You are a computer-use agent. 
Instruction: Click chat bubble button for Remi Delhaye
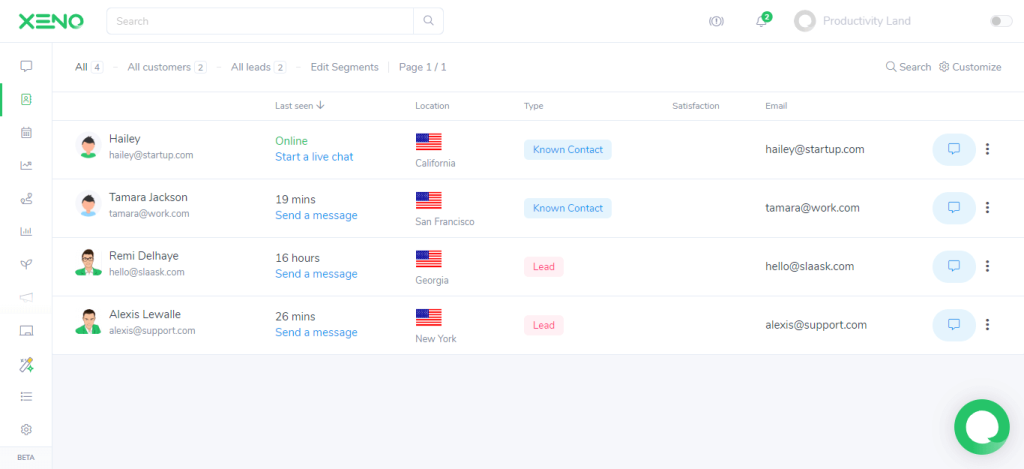(x=953, y=266)
